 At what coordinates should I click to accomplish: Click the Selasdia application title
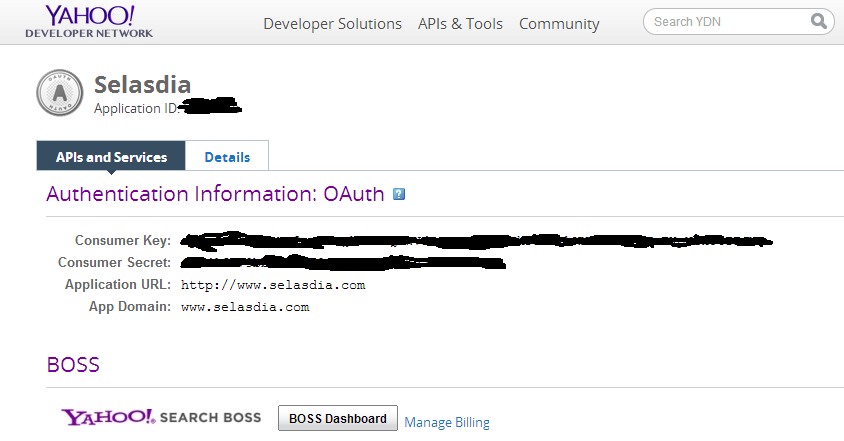click(143, 85)
